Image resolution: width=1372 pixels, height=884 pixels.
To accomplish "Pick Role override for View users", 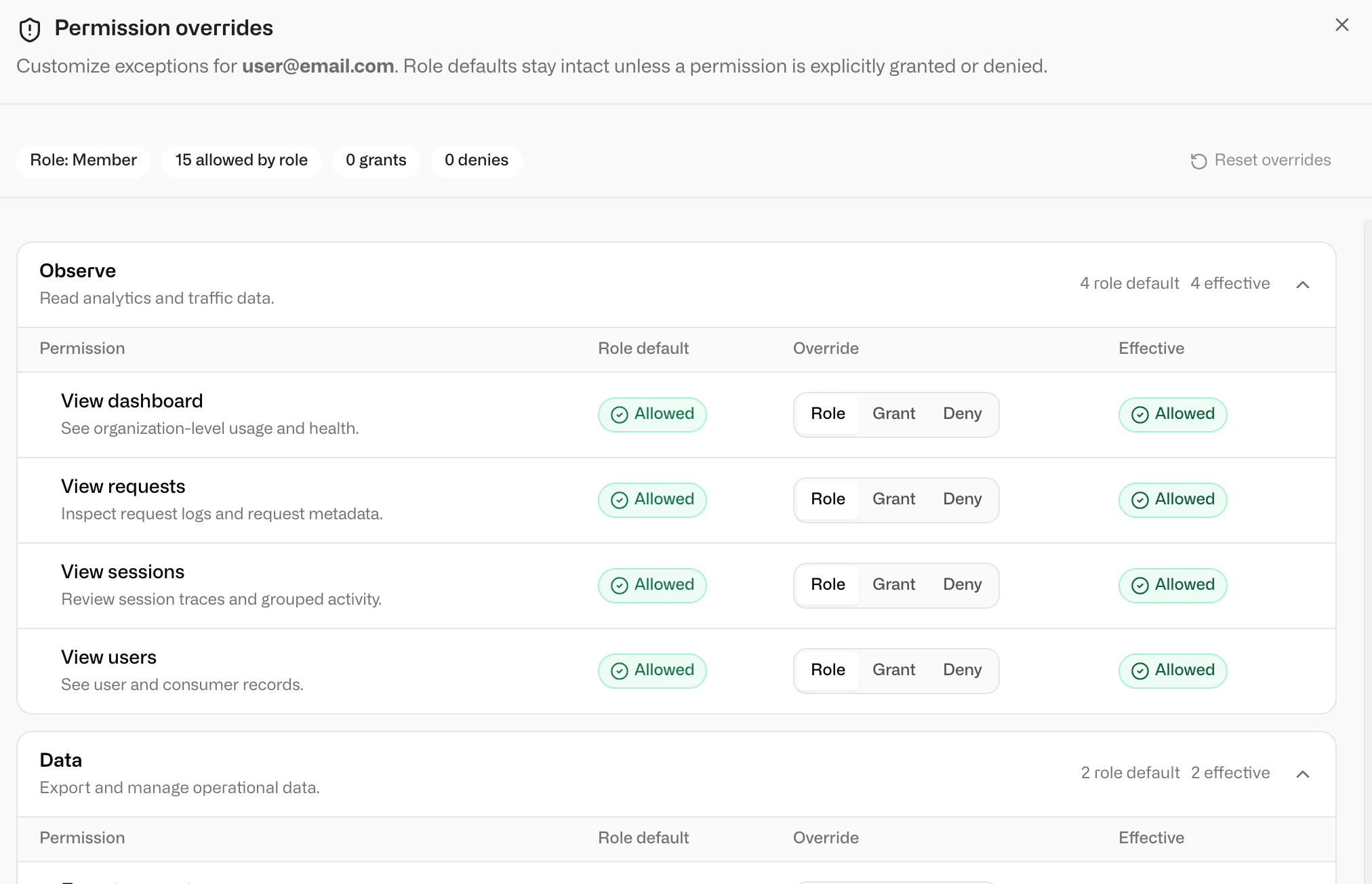I will (x=828, y=670).
